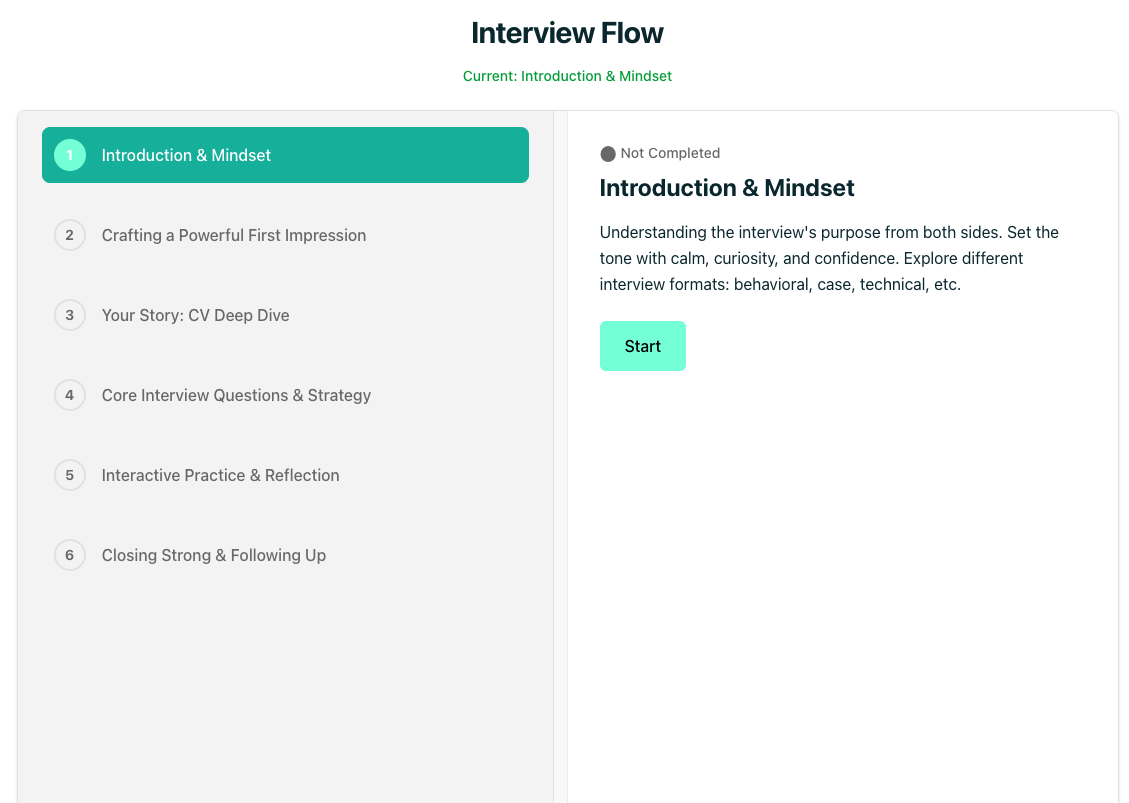
Task: Click the number 1 step circle
Action: pos(70,155)
